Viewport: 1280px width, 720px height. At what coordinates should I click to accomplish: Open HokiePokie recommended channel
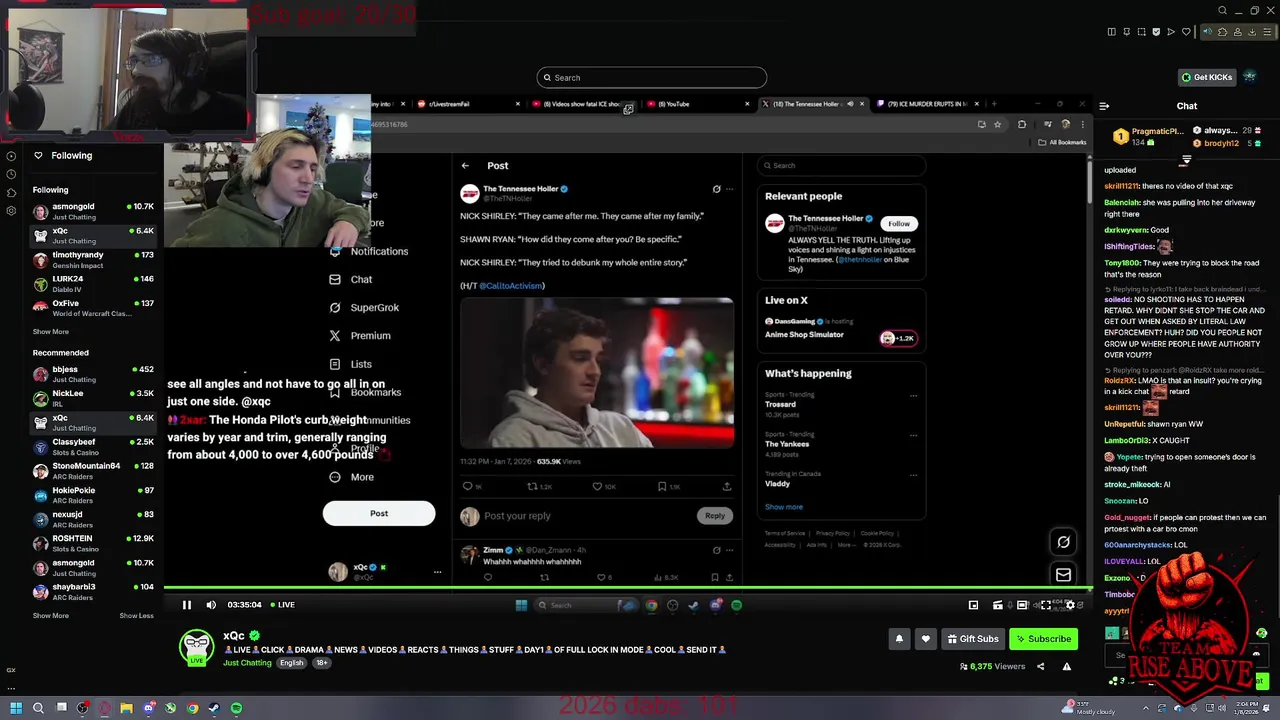pyautogui.click(x=92, y=495)
